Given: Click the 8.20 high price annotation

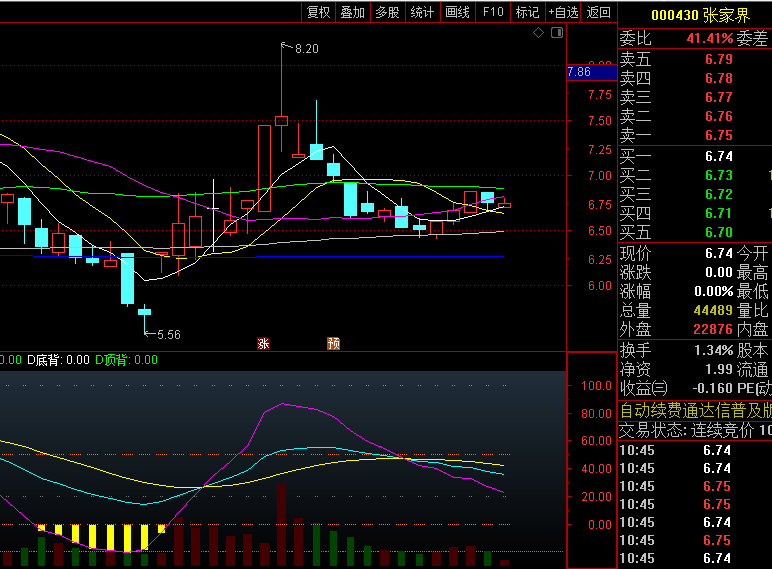Looking at the screenshot, I should click(306, 48).
